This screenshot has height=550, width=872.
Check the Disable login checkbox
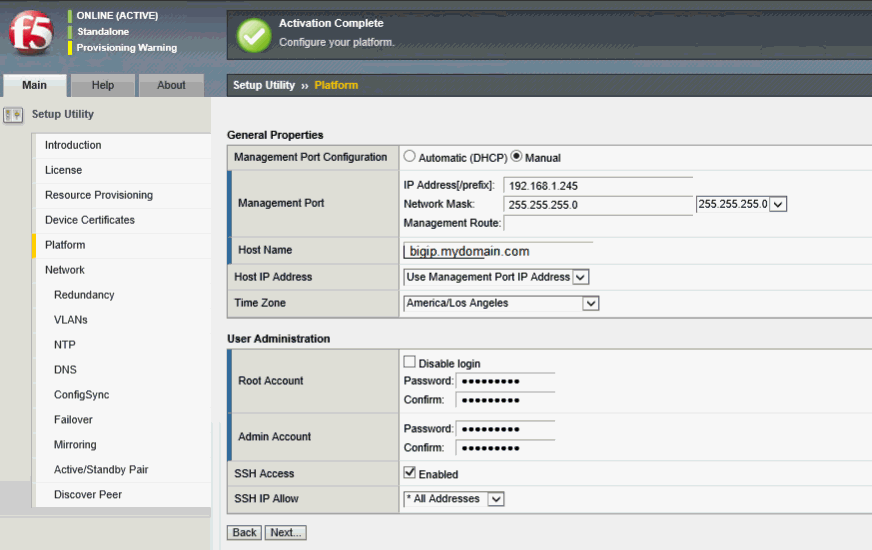pyautogui.click(x=410, y=362)
